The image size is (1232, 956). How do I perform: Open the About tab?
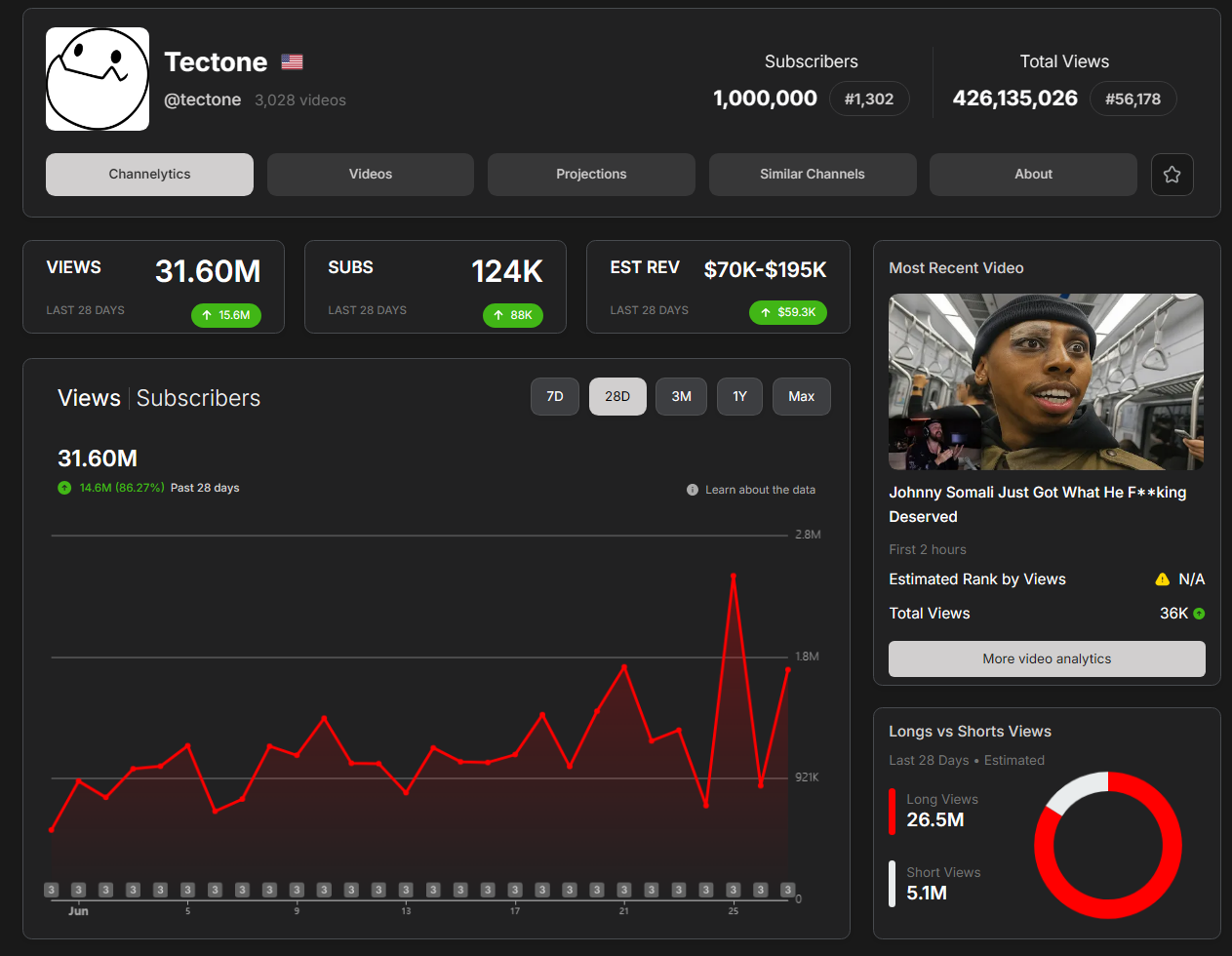click(1033, 175)
